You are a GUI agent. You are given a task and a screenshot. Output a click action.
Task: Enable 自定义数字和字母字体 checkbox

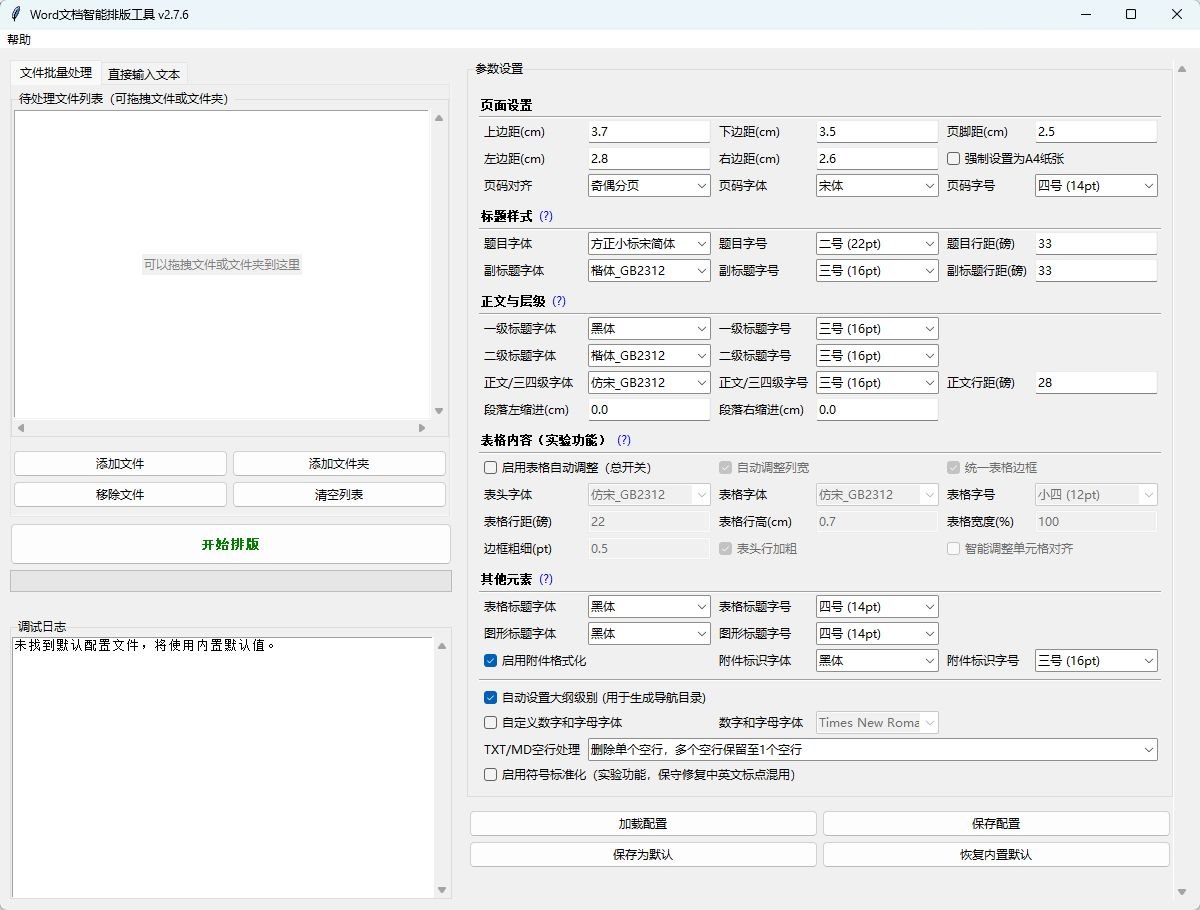pyautogui.click(x=554, y=722)
